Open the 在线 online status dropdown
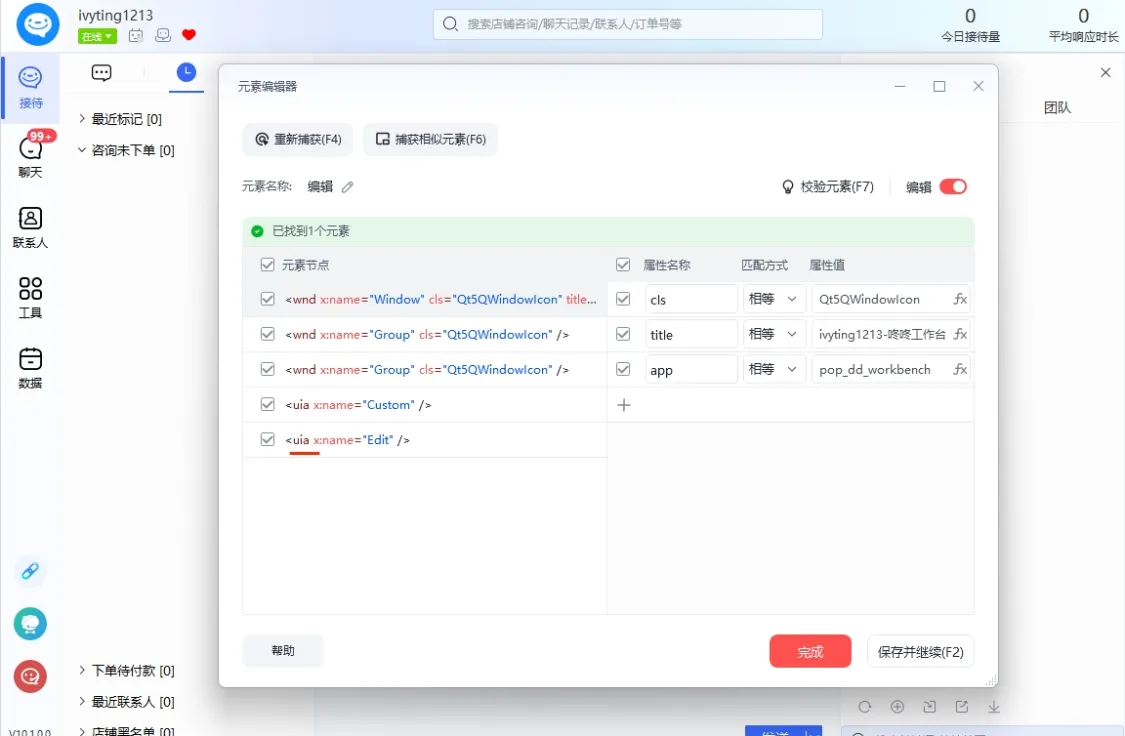 [97, 36]
